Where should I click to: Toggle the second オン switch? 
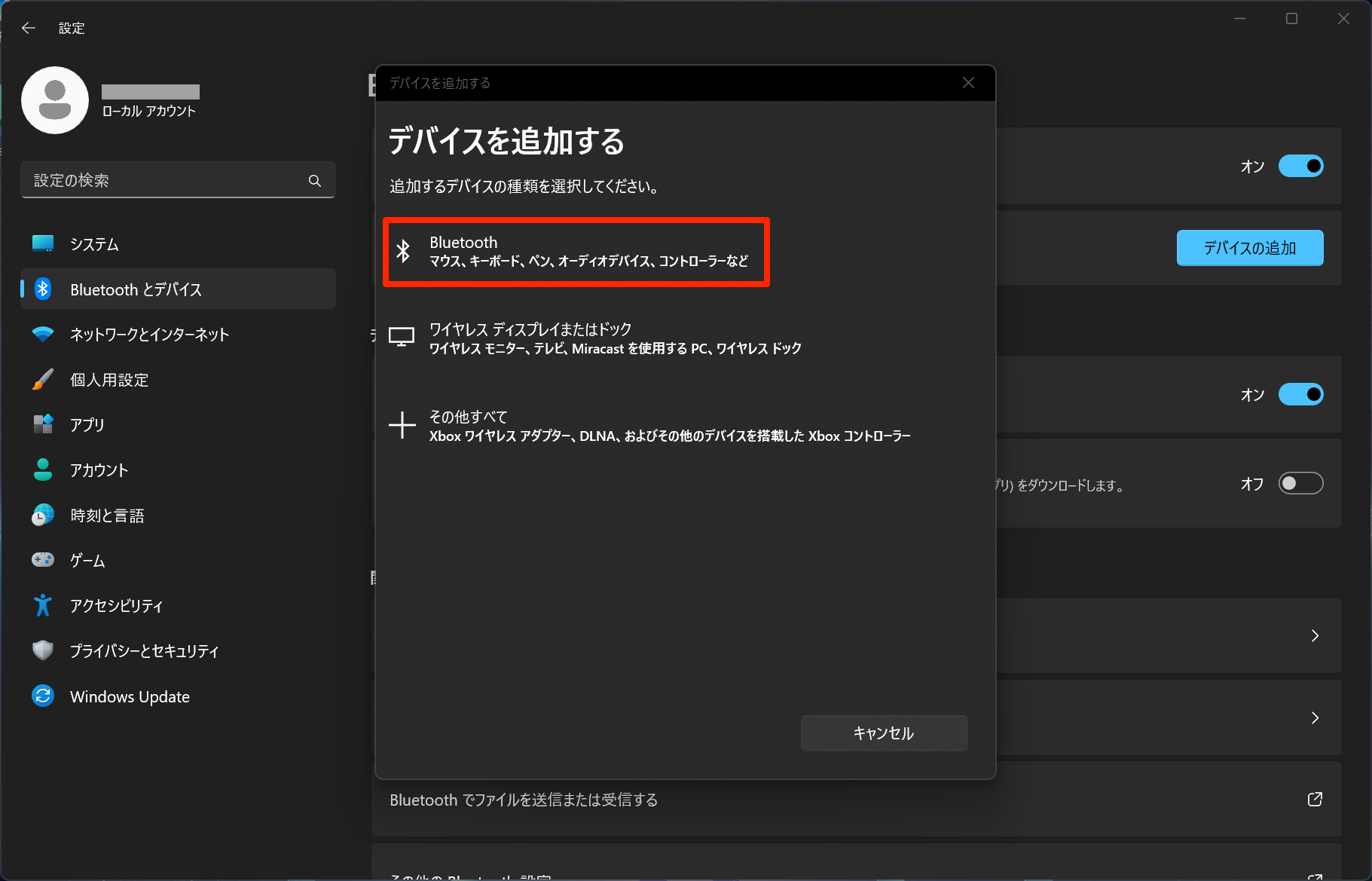(x=1301, y=394)
